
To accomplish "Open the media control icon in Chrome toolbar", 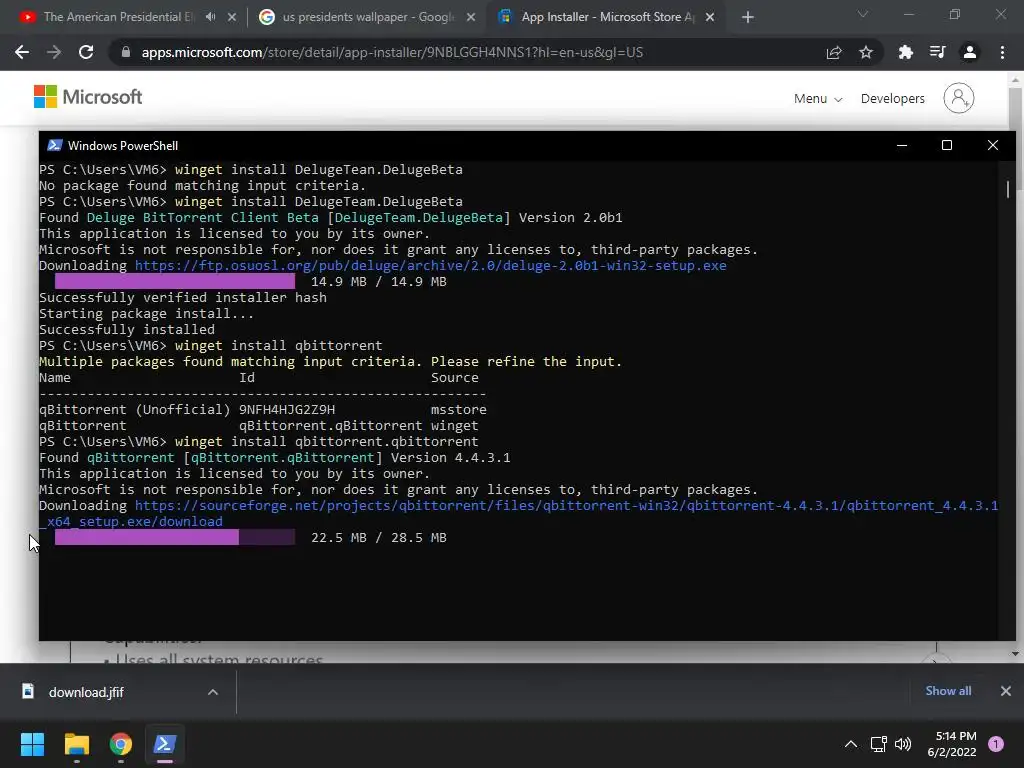I will pos(938,52).
